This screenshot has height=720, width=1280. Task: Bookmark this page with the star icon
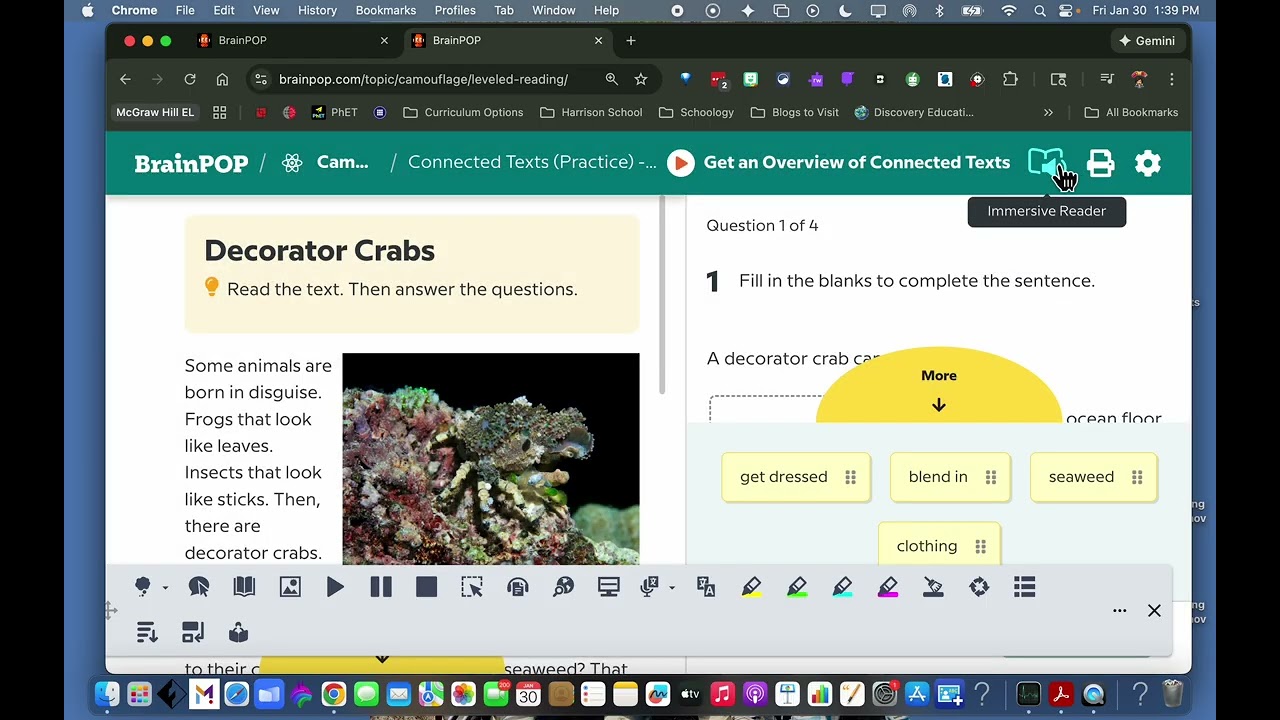(641, 79)
